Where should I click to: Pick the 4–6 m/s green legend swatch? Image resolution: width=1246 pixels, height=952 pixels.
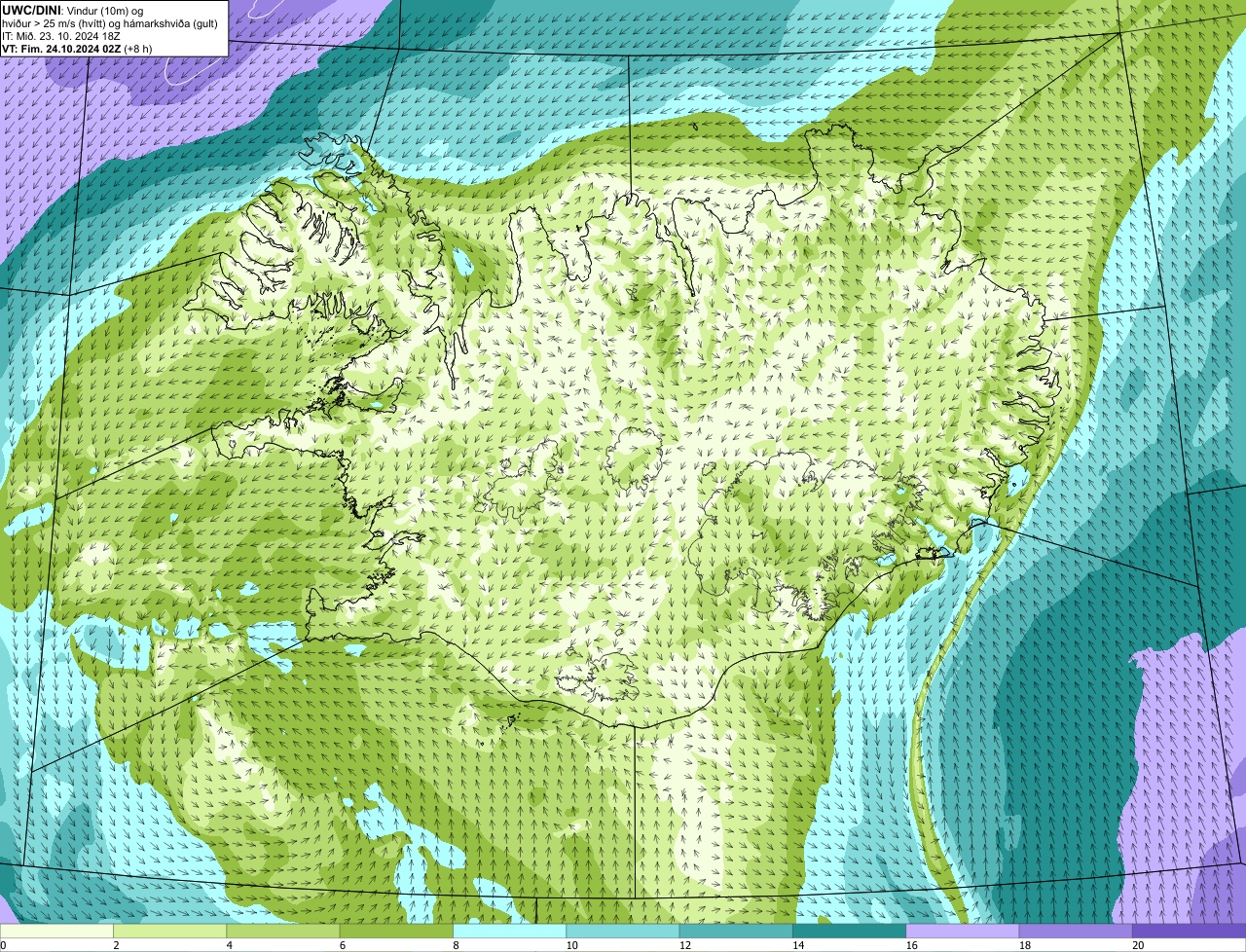(x=283, y=932)
